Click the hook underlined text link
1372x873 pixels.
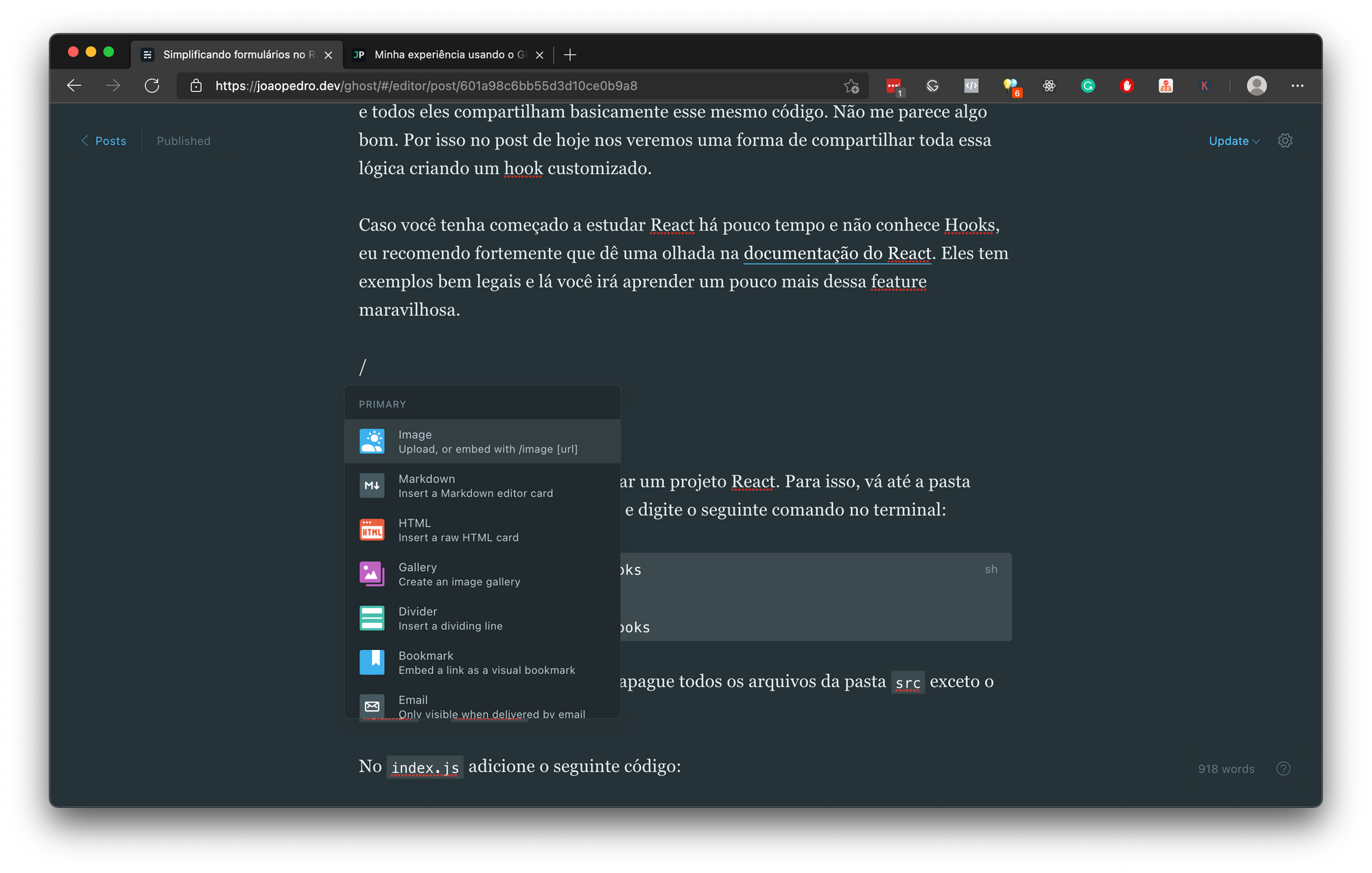(x=522, y=168)
